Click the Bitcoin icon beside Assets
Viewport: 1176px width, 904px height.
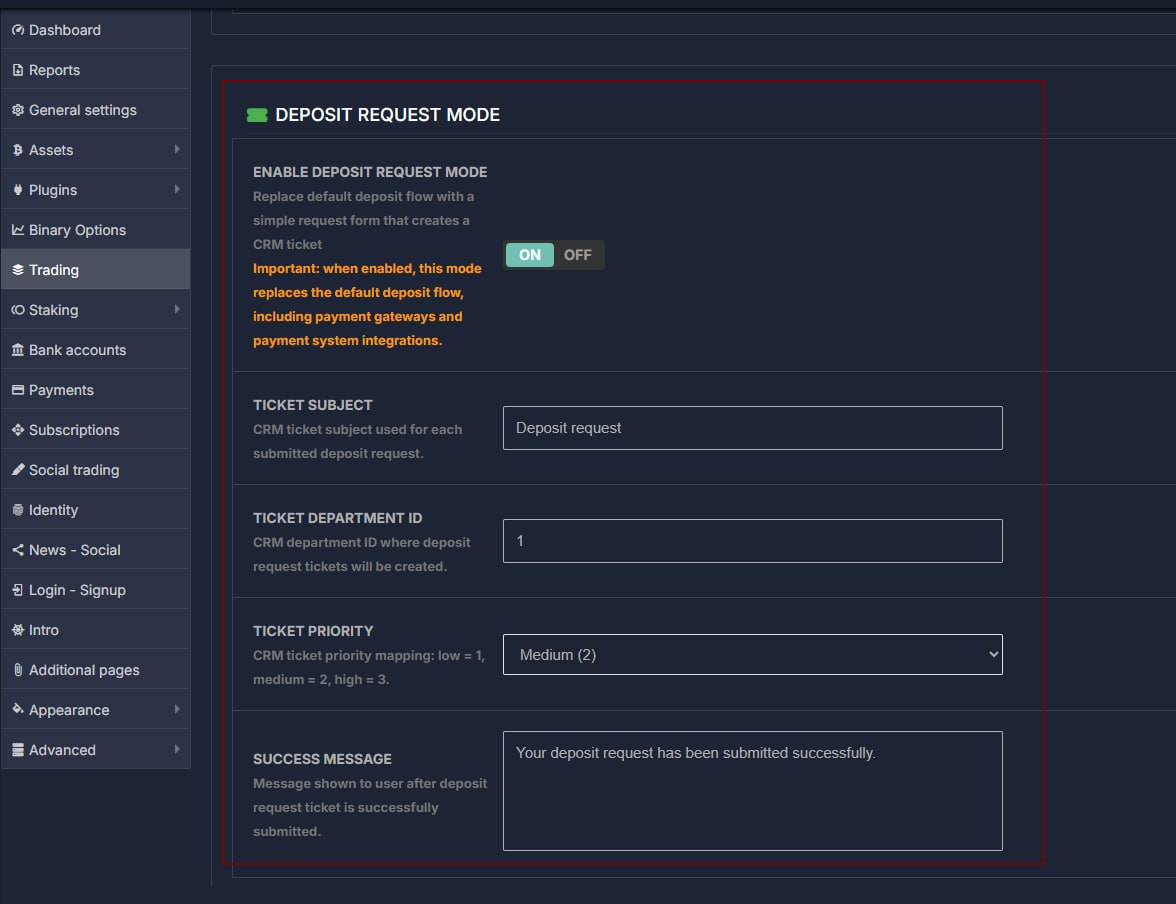tap(18, 150)
